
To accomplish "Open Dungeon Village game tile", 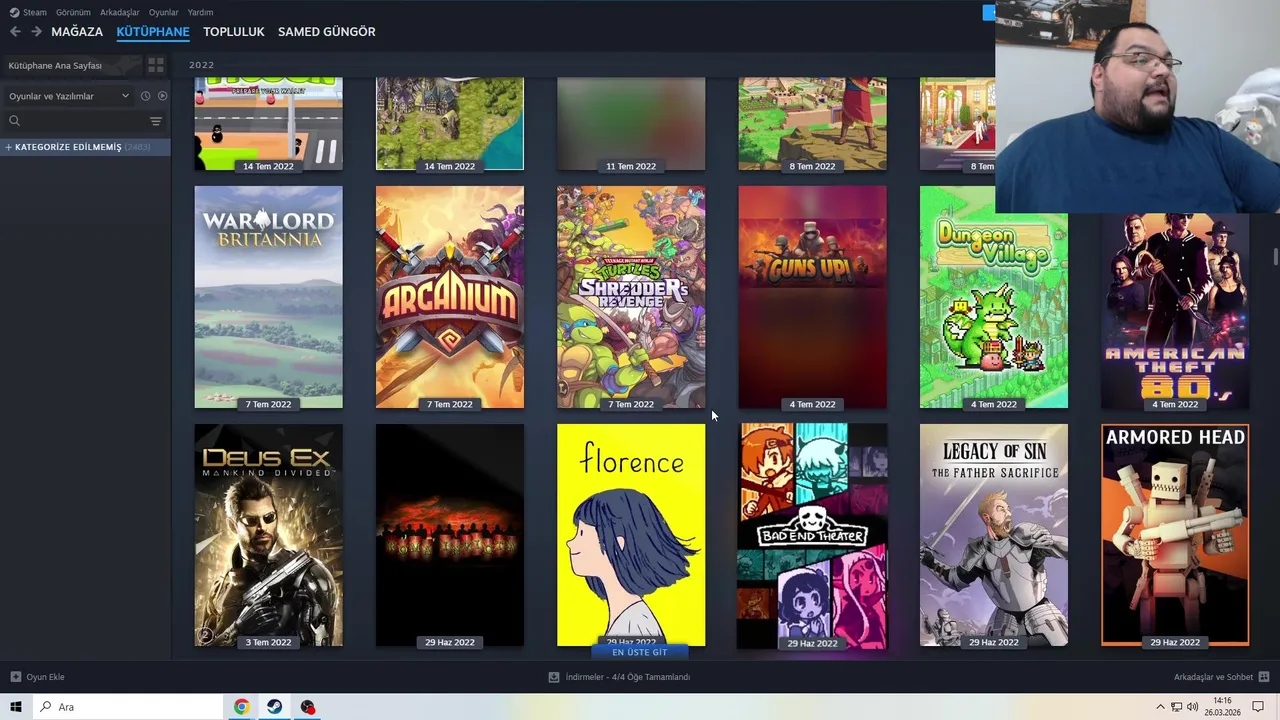I will click(993, 297).
